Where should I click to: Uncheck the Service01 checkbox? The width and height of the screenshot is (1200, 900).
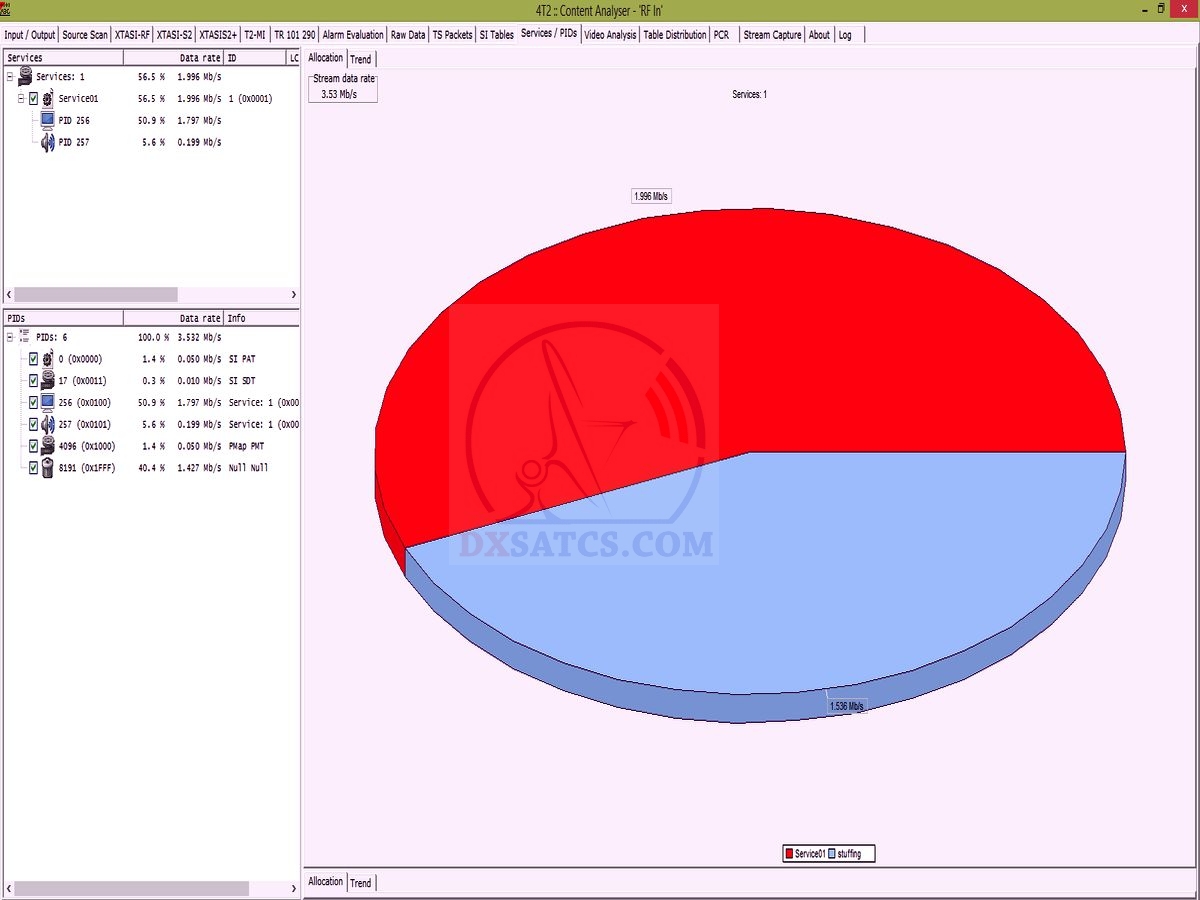pos(33,99)
